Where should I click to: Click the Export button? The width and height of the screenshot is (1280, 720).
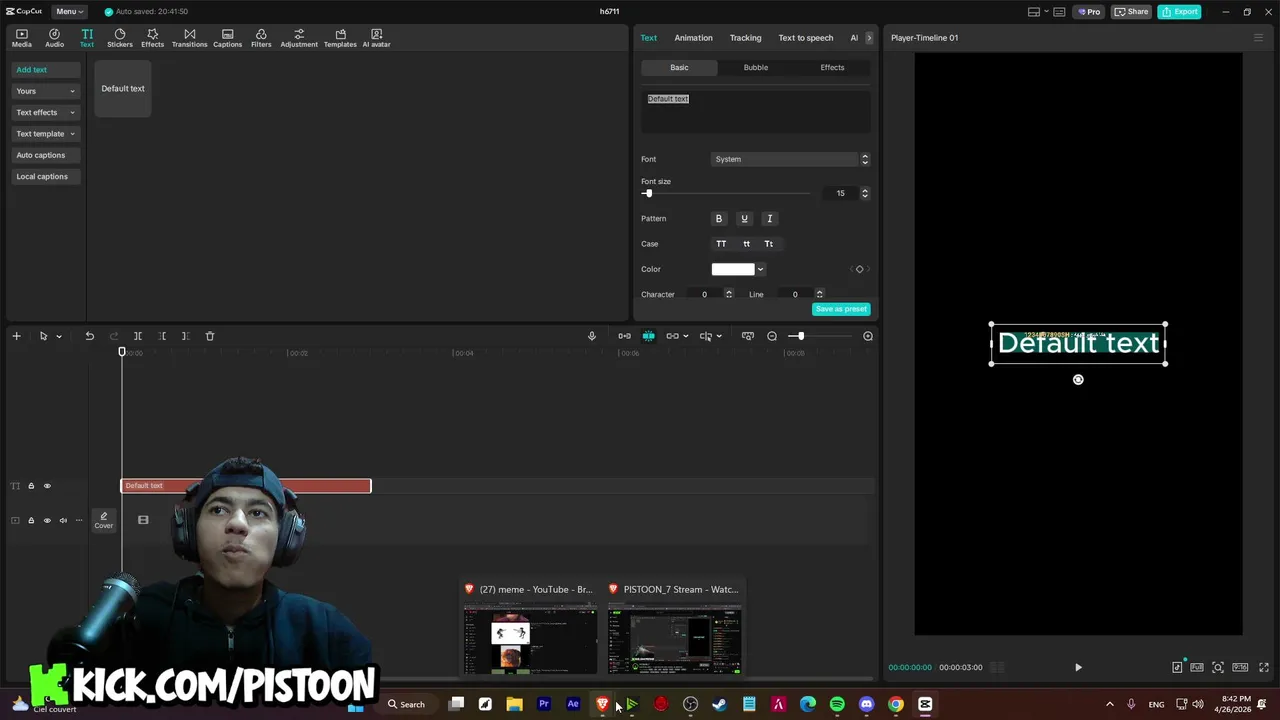pyautogui.click(x=1179, y=12)
